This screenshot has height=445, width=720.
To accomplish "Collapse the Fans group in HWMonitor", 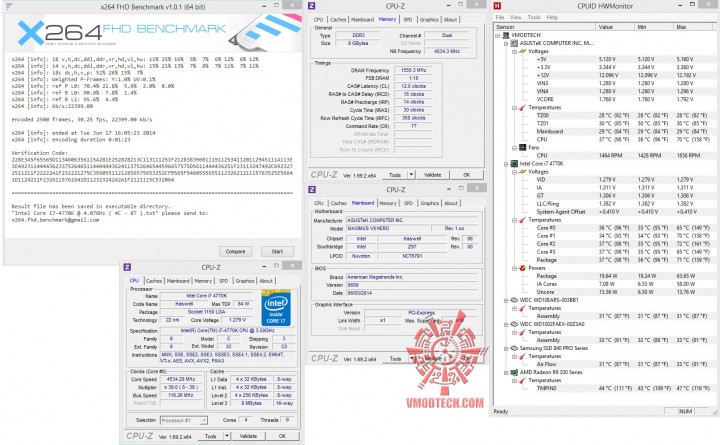I will [x=514, y=148].
